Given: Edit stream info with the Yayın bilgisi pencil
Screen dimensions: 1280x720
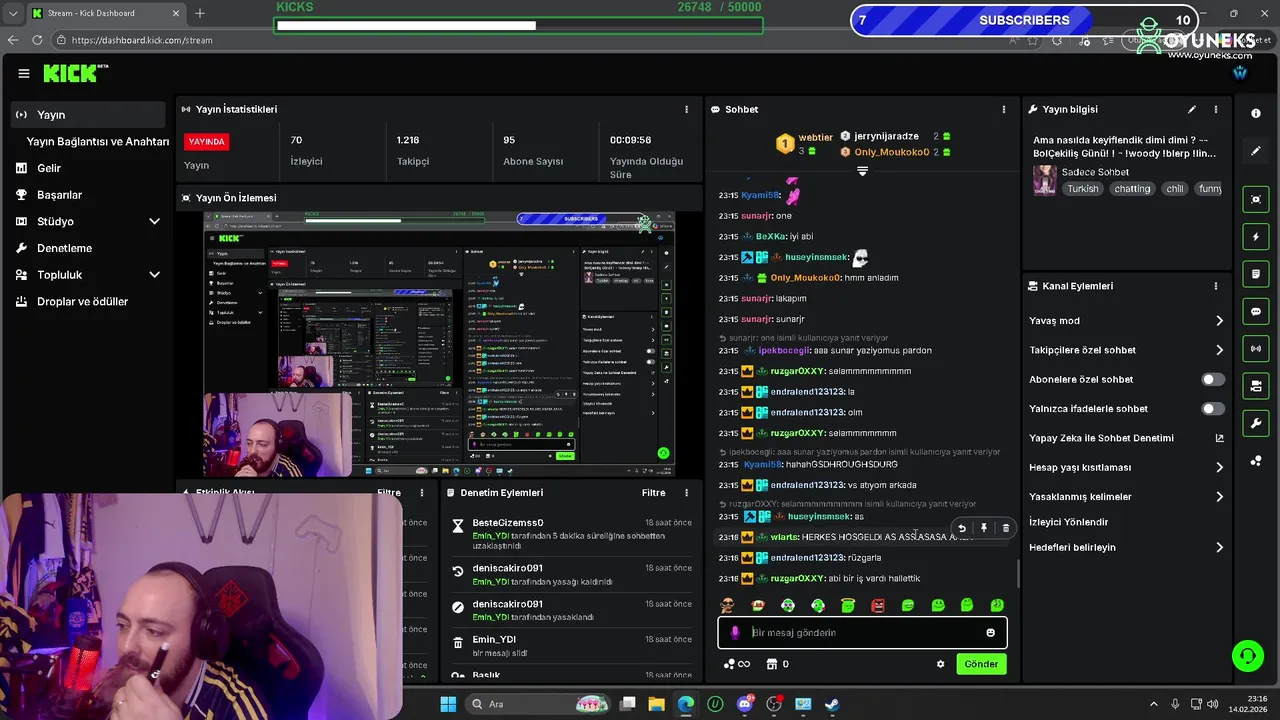Looking at the screenshot, I should pyautogui.click(x=1192, y=109).
